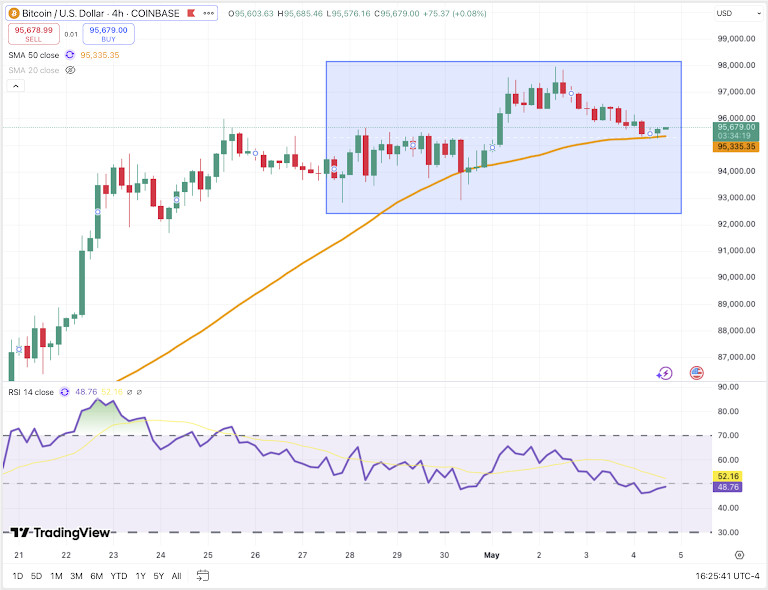768x590 pixels.
Task: Click the US flag economic event icon
Action: point(696,373)
